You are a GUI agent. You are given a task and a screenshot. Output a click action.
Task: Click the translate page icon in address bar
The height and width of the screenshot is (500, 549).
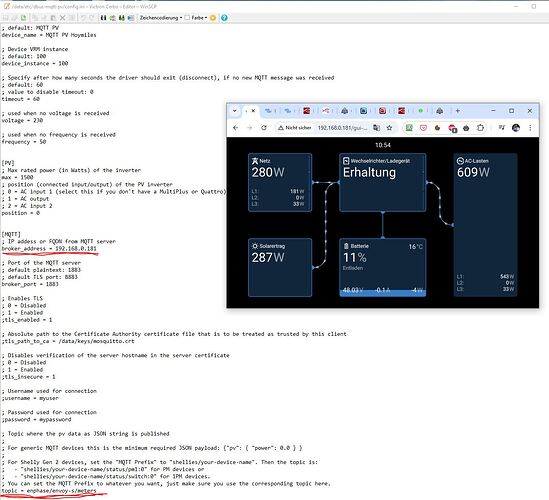point(376,128)
